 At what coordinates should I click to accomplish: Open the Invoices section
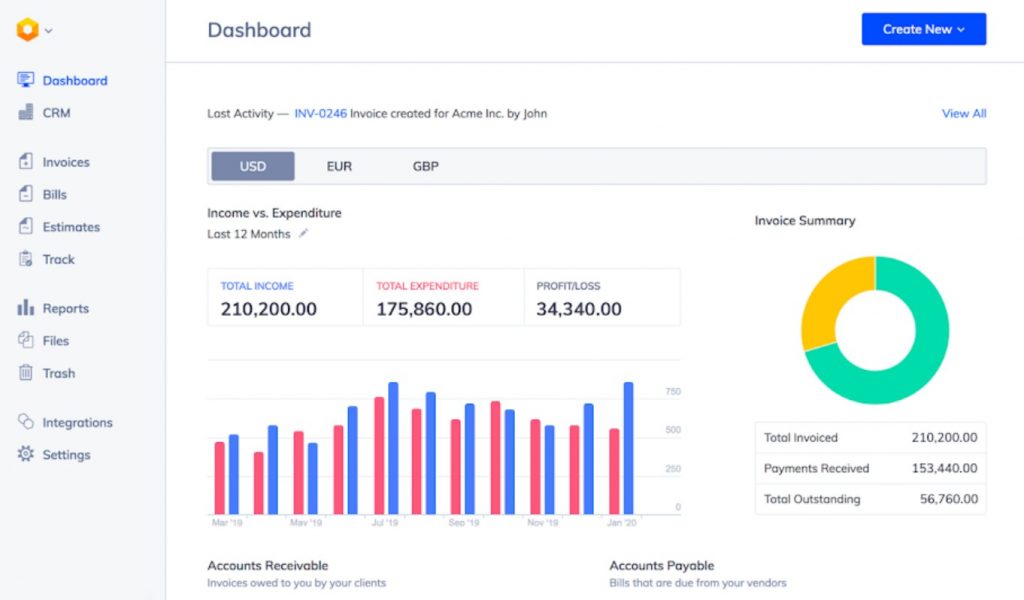(65, 161)
